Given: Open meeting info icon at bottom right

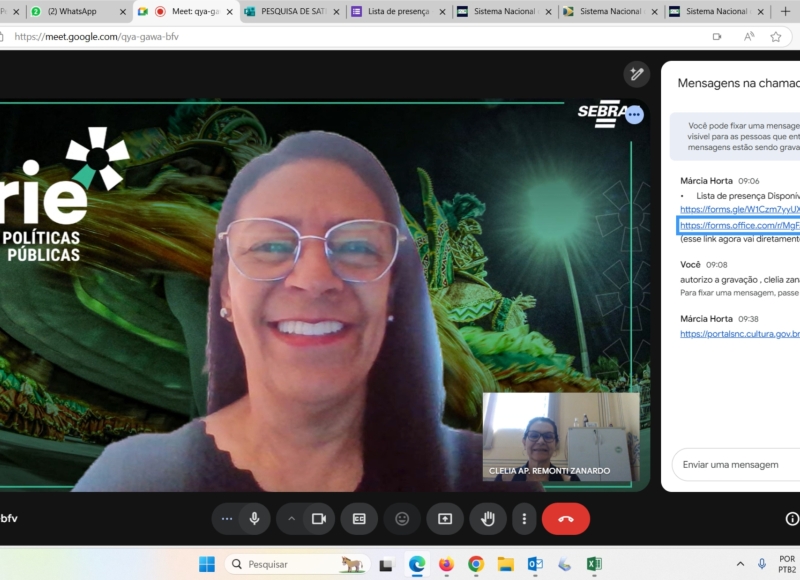Looking at the screenshot, I should coord(791,519).
